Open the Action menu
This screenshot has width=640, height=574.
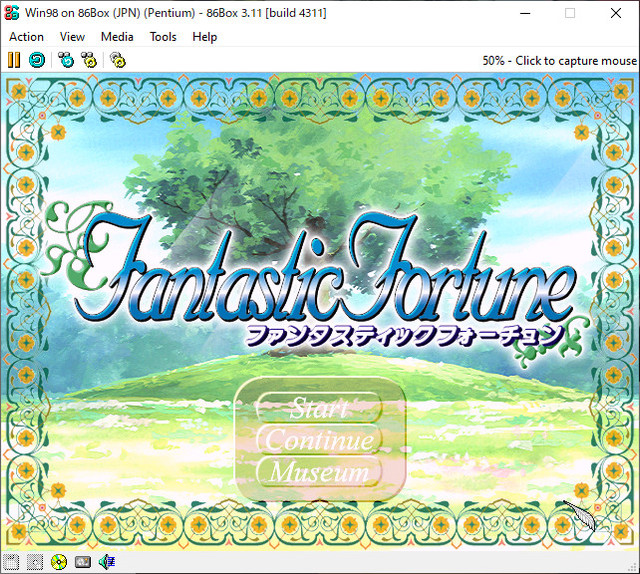point(27,37)
